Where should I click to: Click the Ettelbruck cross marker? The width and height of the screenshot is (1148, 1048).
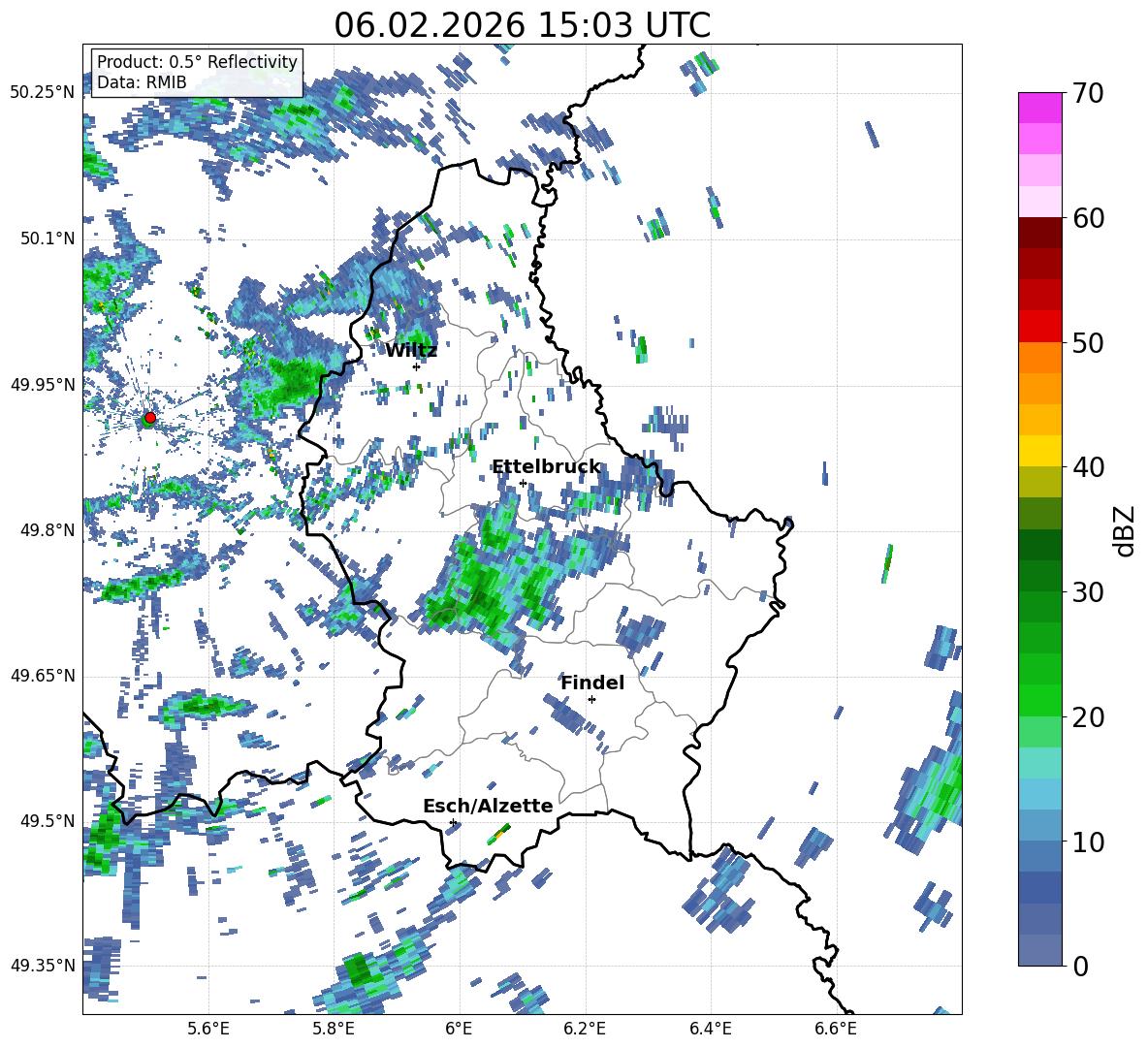[523, 483]
